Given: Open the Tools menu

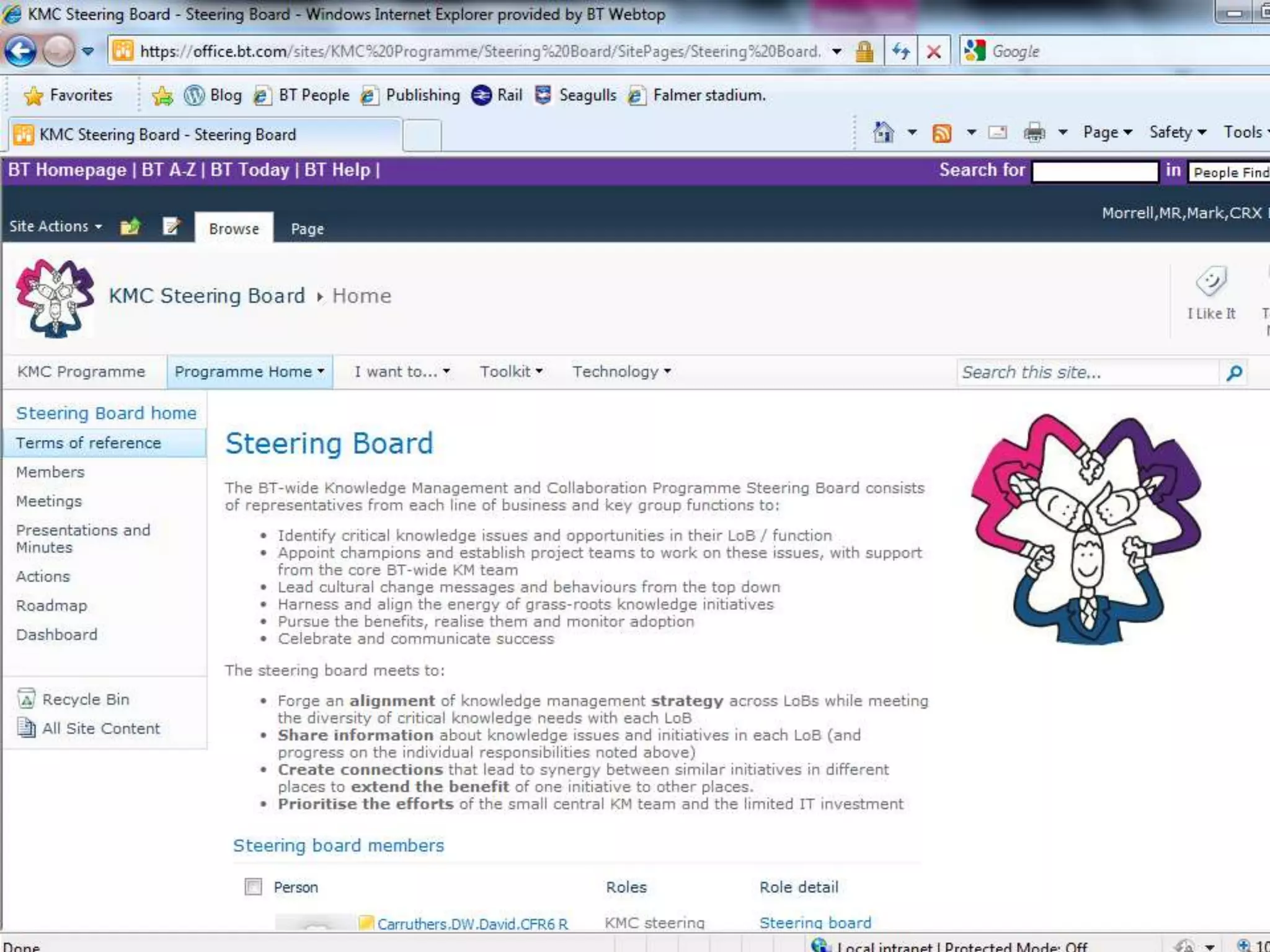Looking at the screenshot, I should 1245,132.
